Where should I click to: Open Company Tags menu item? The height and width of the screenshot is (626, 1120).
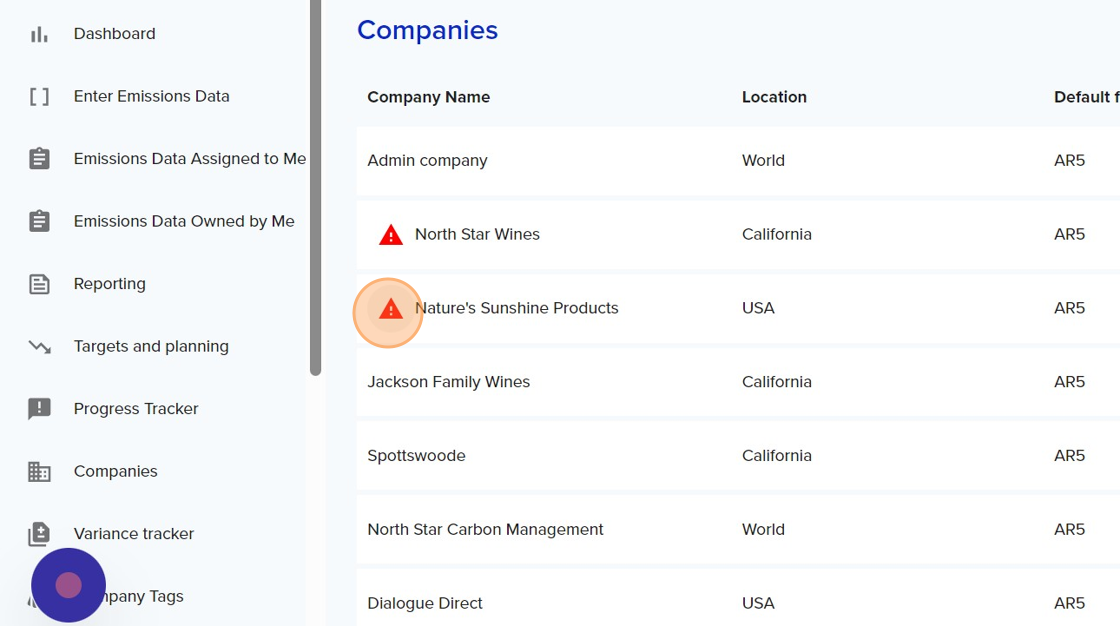[143, 596]
